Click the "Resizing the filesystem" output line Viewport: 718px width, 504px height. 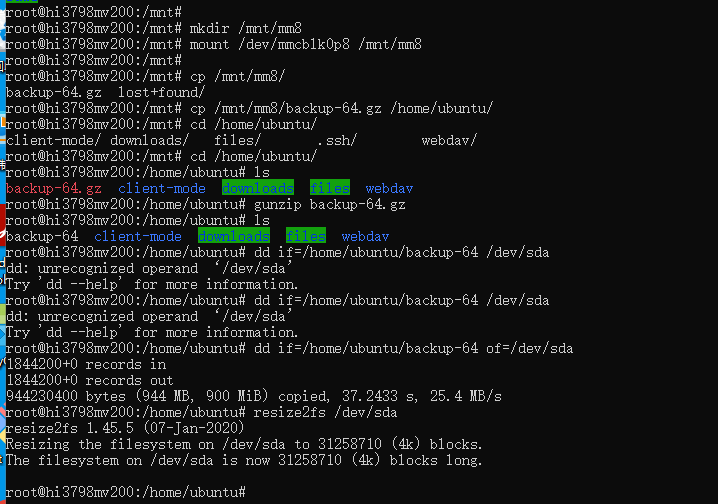pos(244,444)
